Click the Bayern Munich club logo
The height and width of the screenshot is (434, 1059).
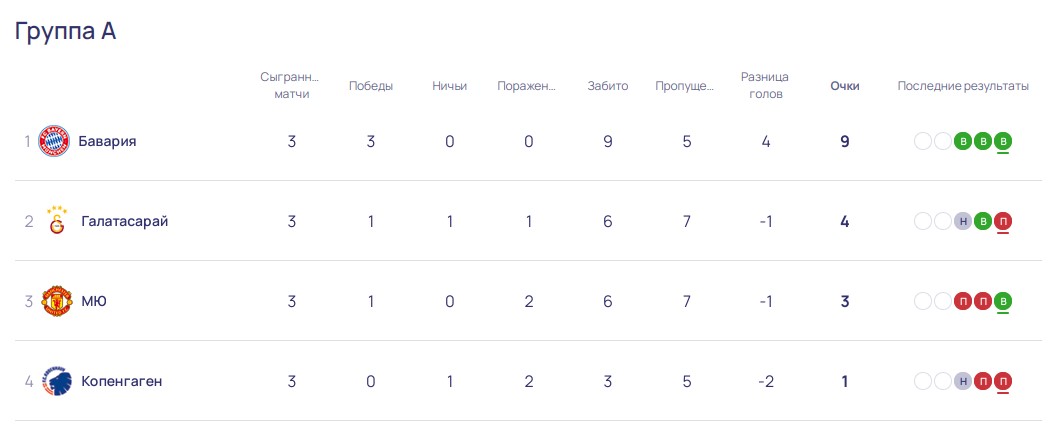(54, 141)
